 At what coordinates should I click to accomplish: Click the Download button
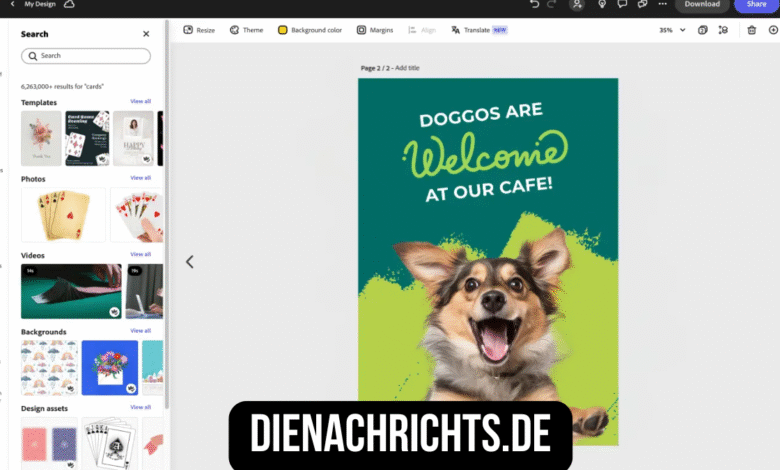point(702,4)
